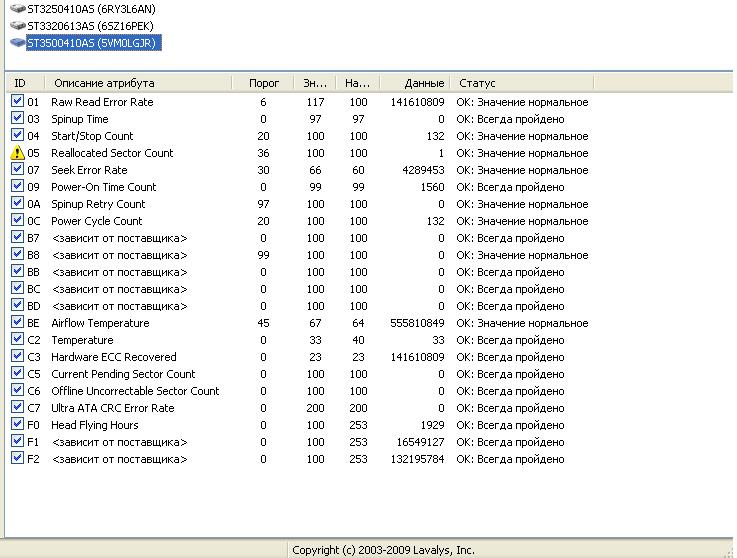The height and width of the screenshot is (558, 737).
Task: Sort by На... worst column header
Action: (358, 83)
